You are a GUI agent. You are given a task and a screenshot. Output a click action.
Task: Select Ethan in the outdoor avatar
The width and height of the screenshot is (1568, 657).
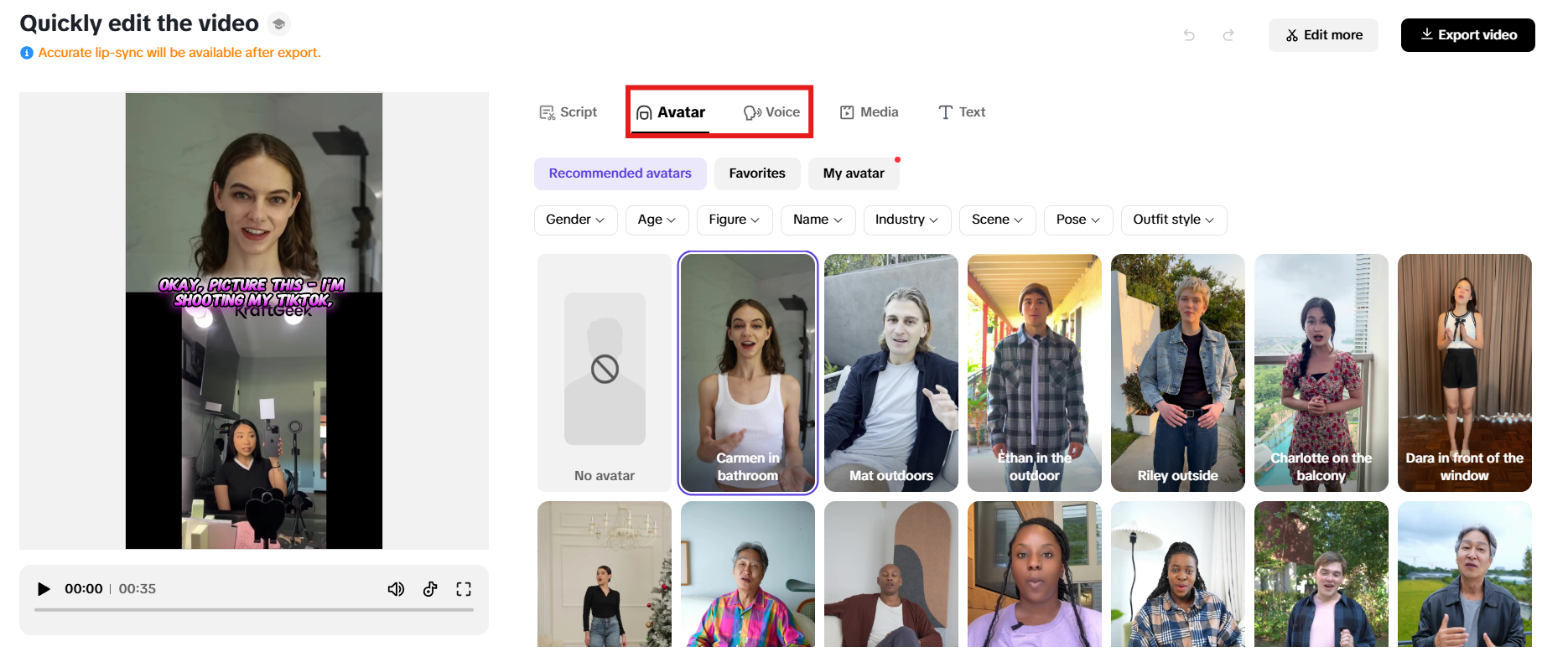(x=1035, y=373)
